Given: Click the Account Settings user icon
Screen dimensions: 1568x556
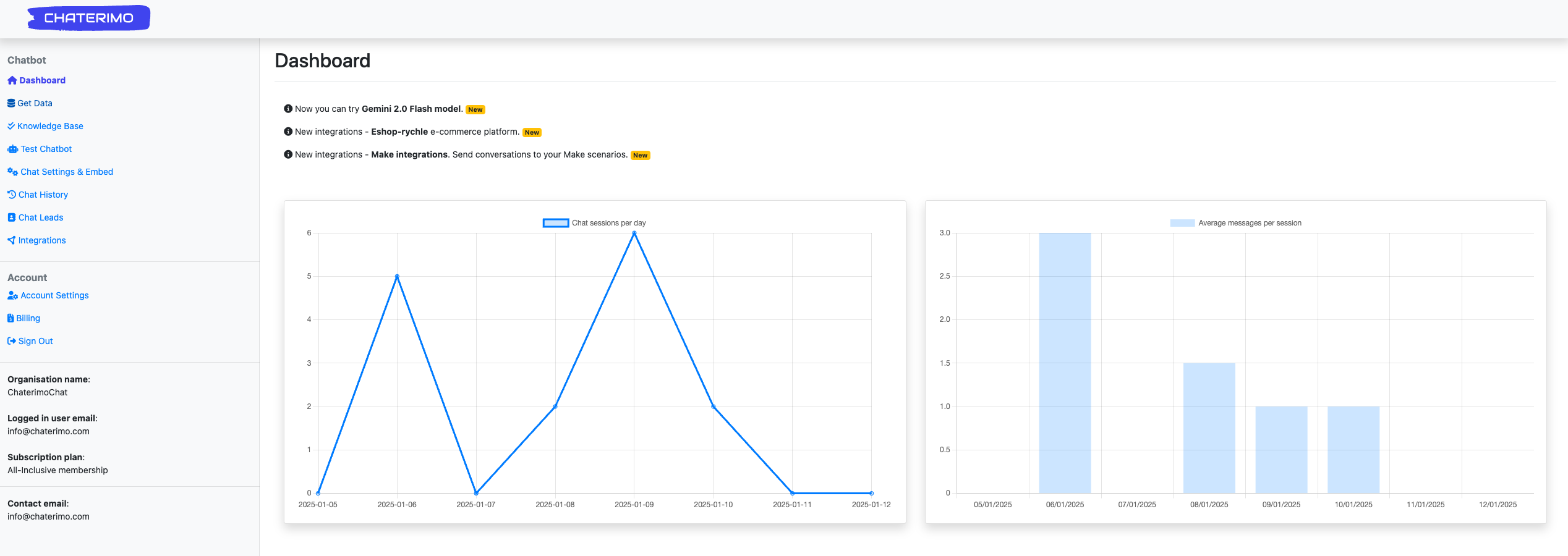Looking at the screenshot, I should [12, 295].
